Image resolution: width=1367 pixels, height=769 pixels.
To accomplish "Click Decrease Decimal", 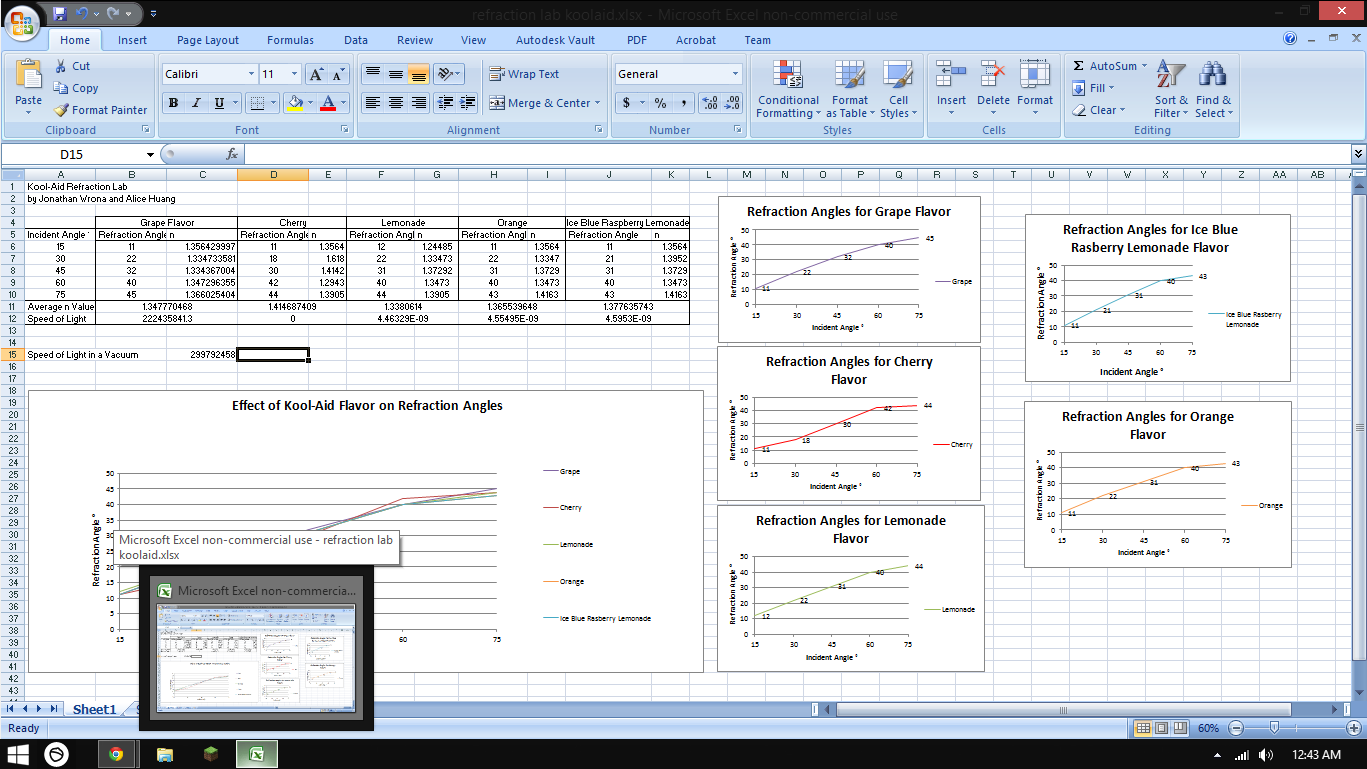I will [x=732, y=103].
